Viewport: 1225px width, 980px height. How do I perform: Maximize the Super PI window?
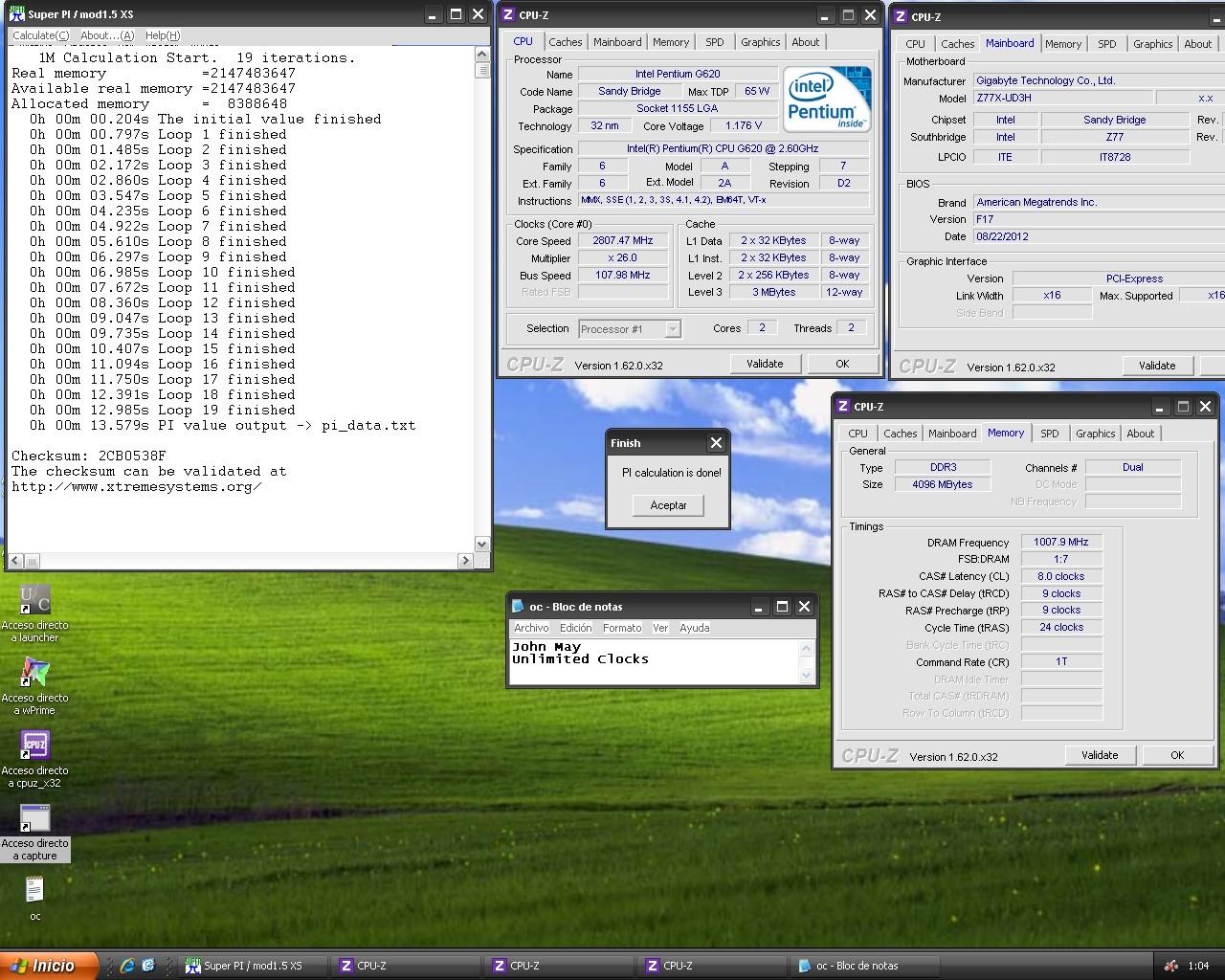[x=456, y=14]
